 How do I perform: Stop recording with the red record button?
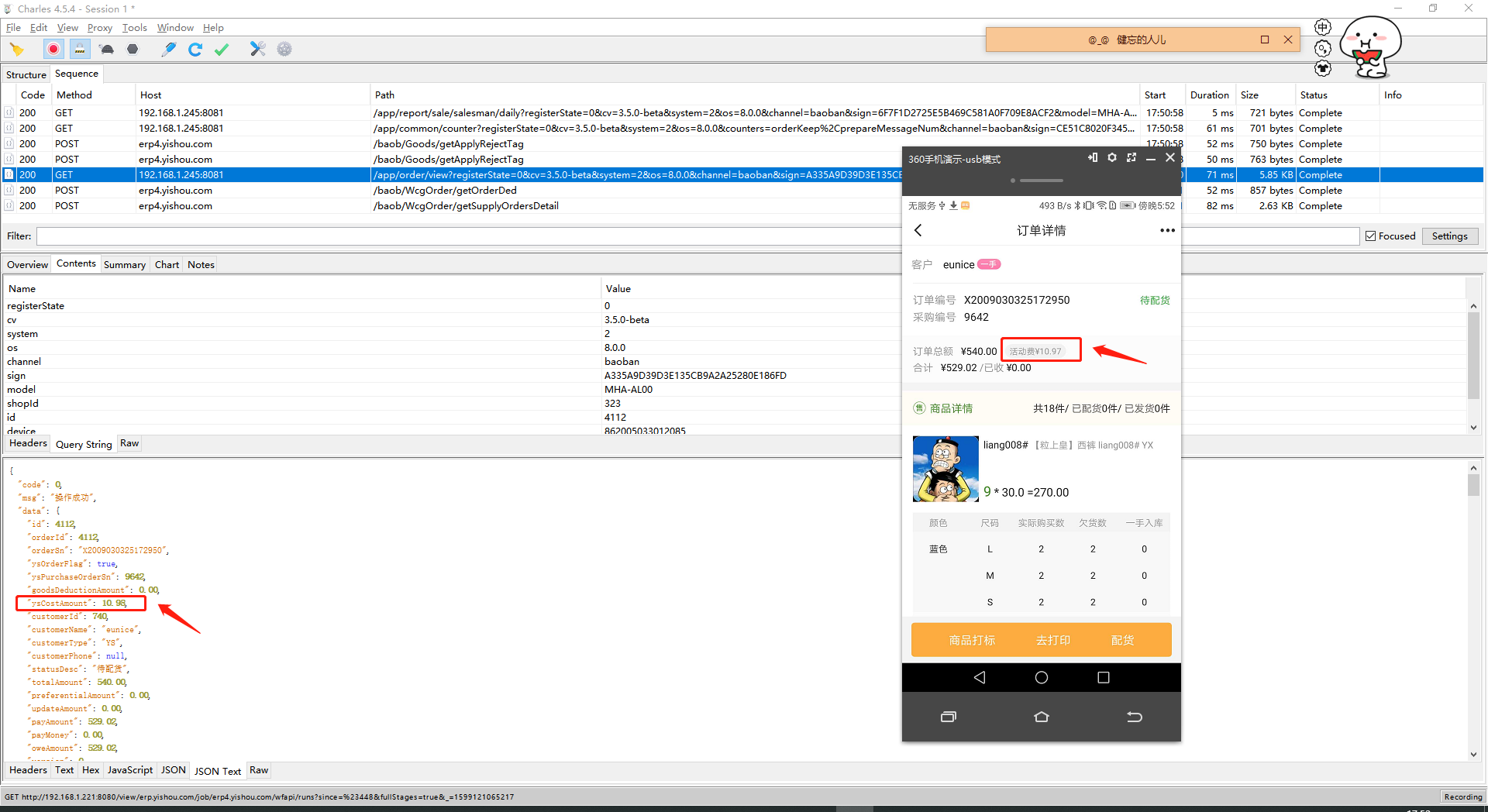[53, 50]
